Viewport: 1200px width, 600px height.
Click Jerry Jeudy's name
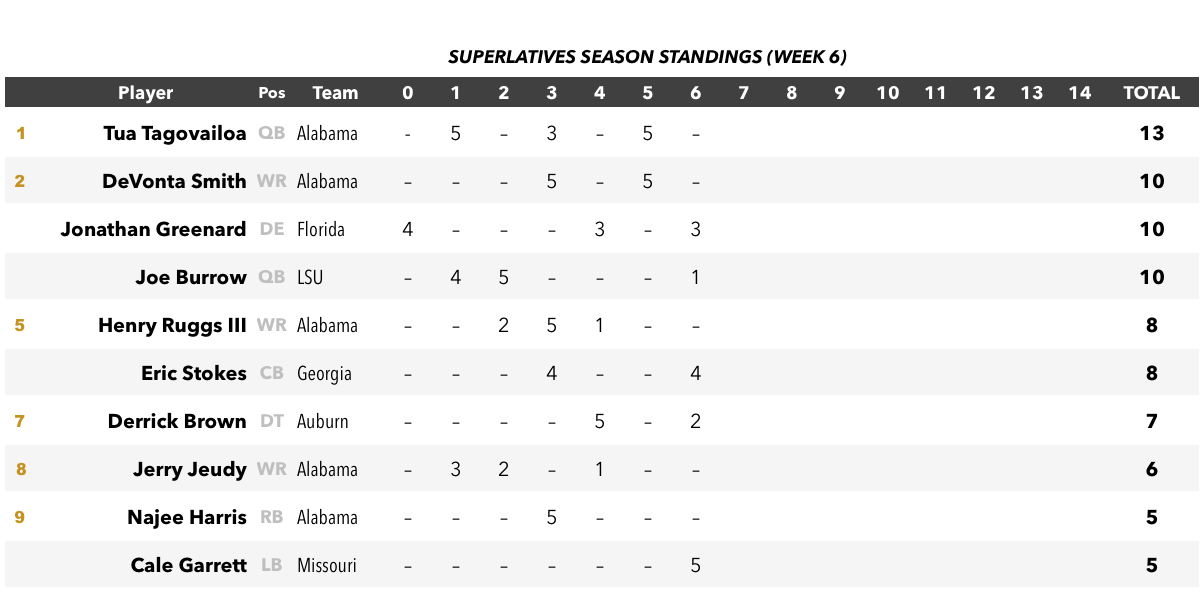(x=190, y=469)
